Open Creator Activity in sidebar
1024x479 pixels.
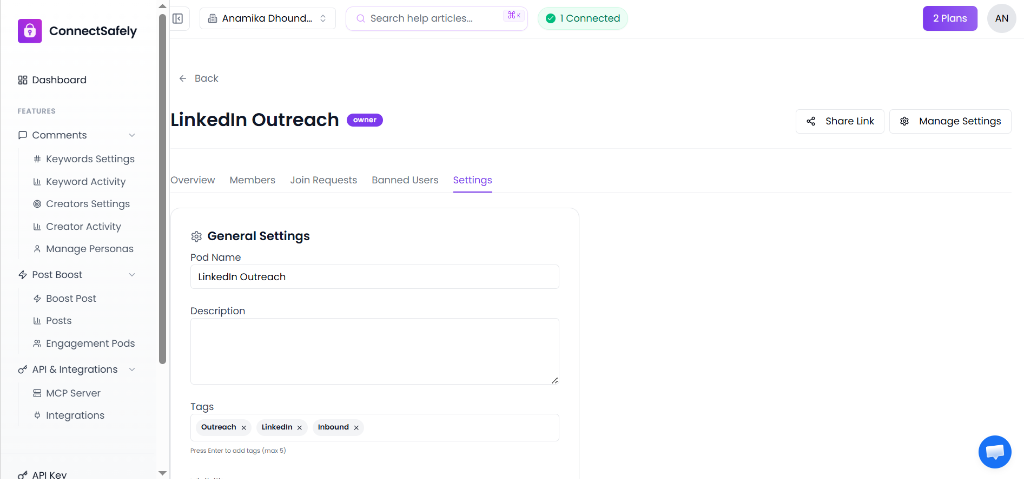point(77,227)
